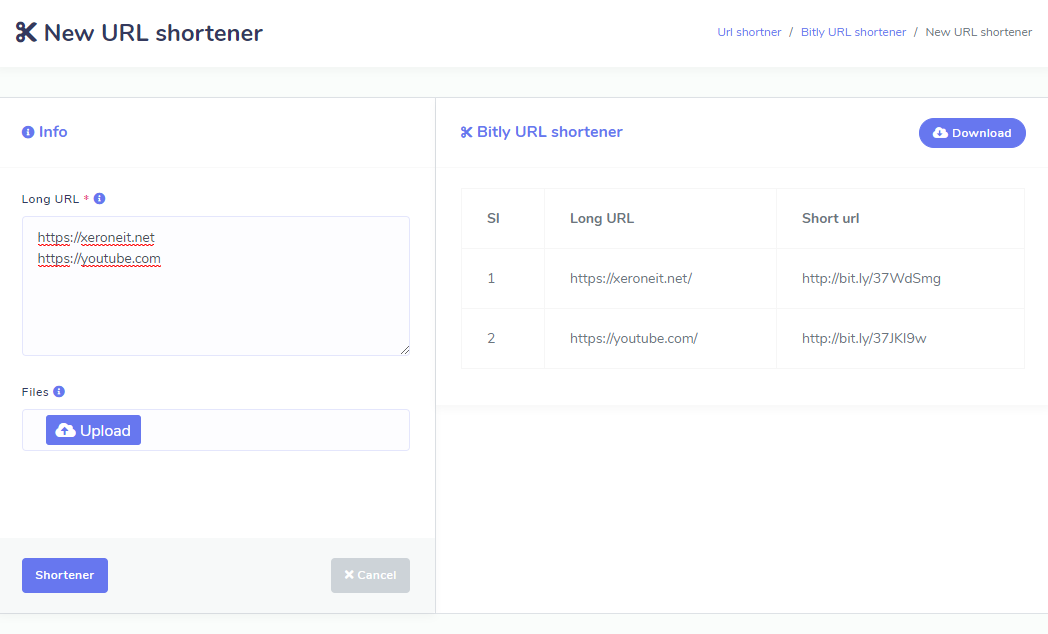The image size is (1048, 634).
Task: Click the https://youtube.com/ table cell
Action: [x=633, y=338]
